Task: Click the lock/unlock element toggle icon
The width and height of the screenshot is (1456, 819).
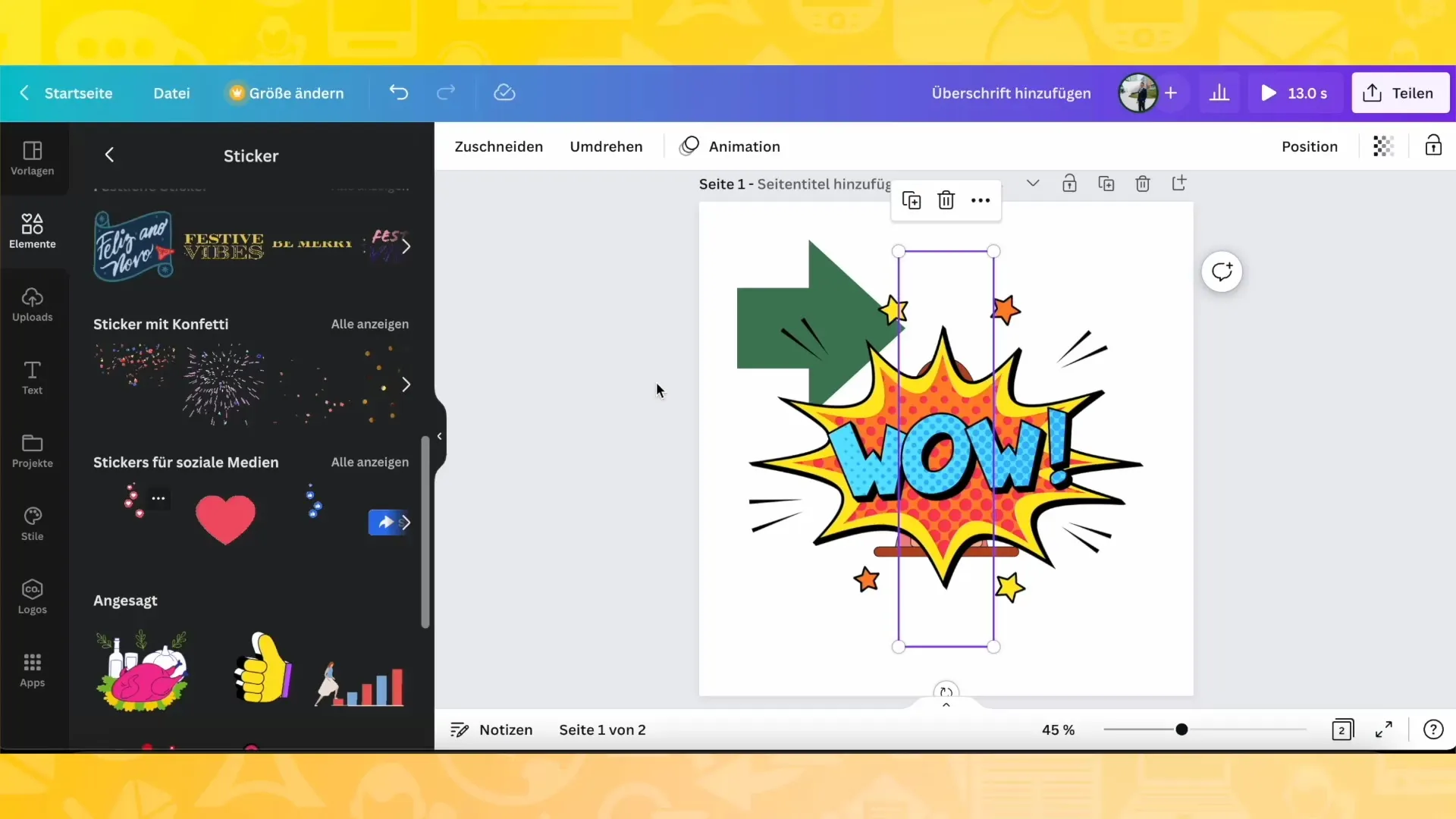Action: (1434, 146)
